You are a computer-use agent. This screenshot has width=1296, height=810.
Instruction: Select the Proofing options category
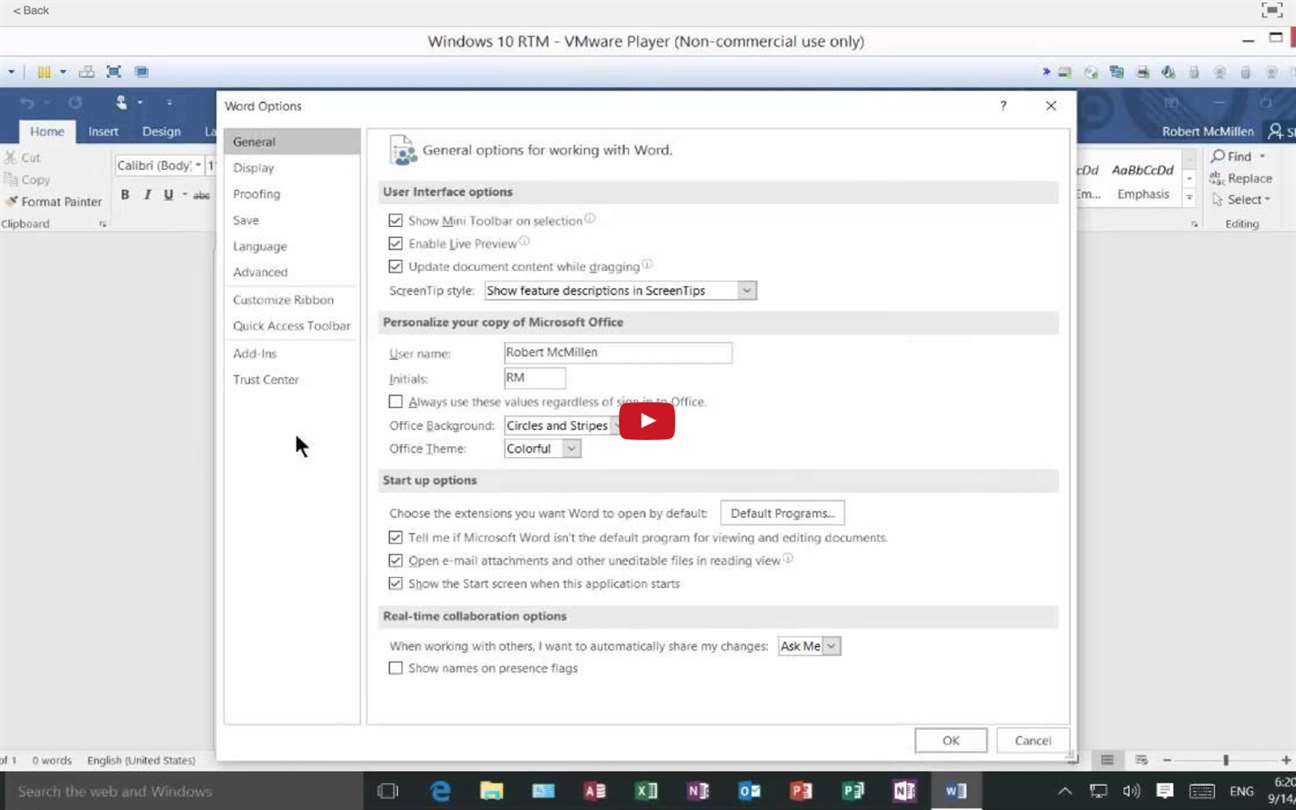[x=292, y=194]
